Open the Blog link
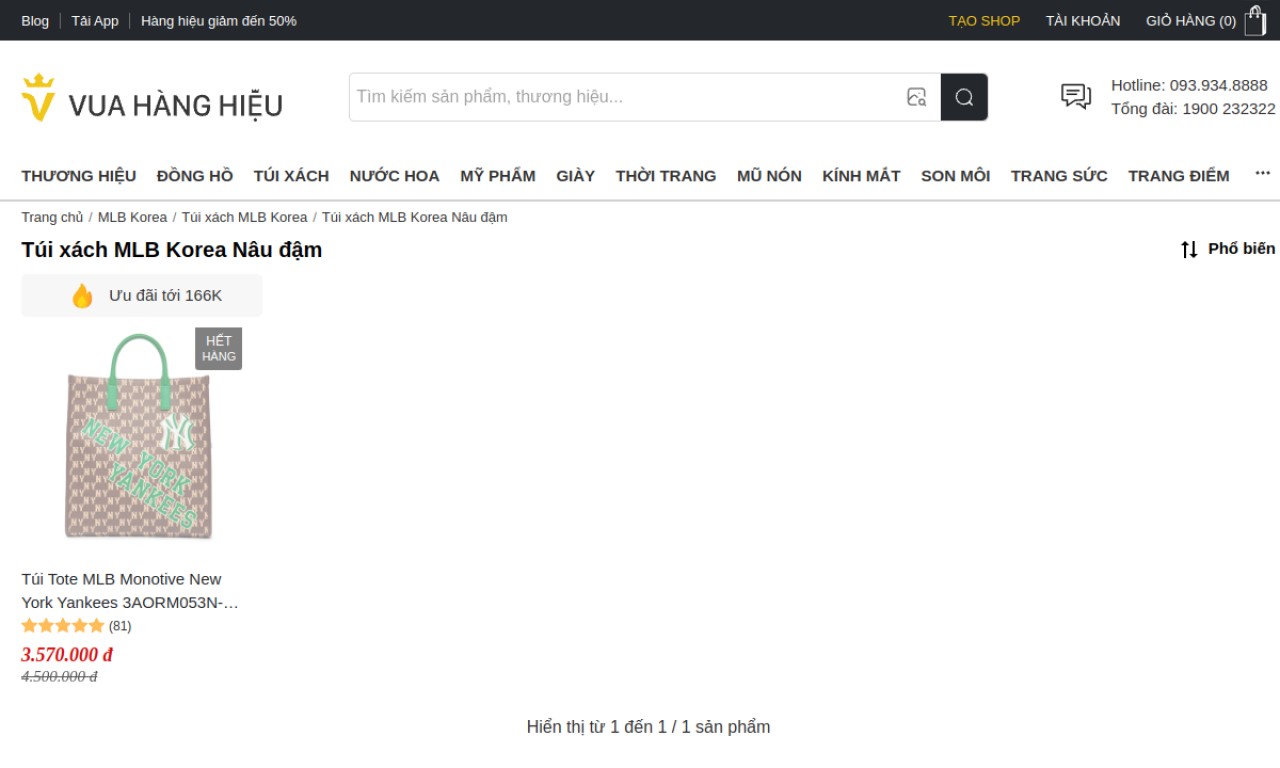 click(35, 21)
